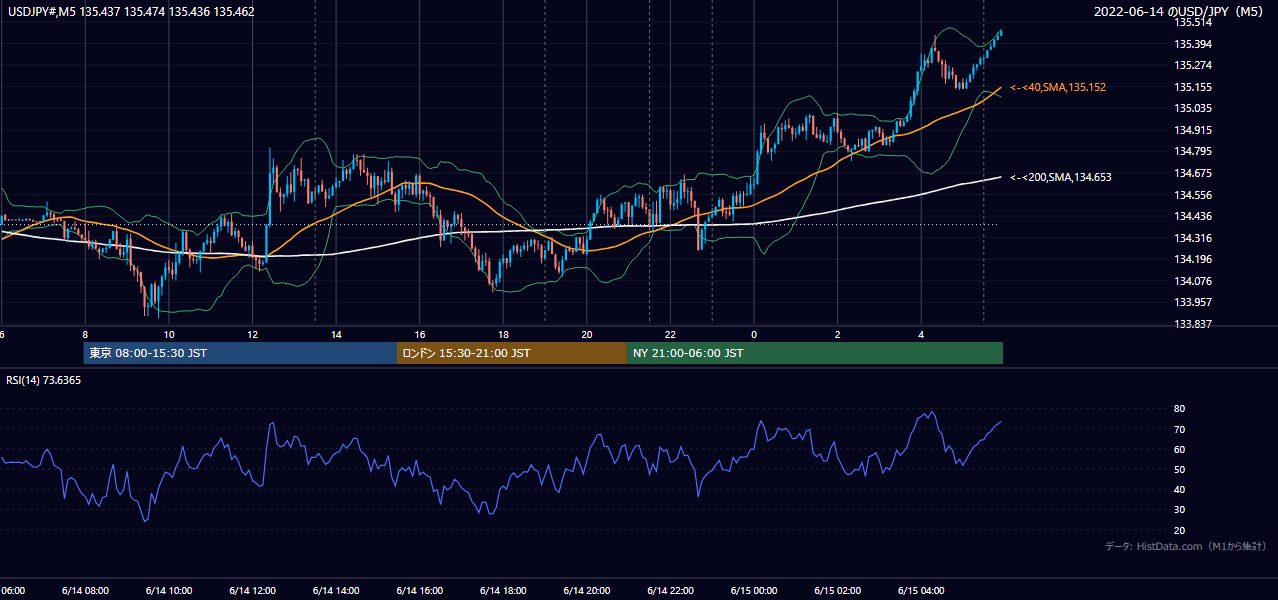The width and height of the screenshot is (1278, 600).
Task: Click the '2022-06-14 のUSD/JPY（M5）' chart title
Action: [x=1180, y=12]
